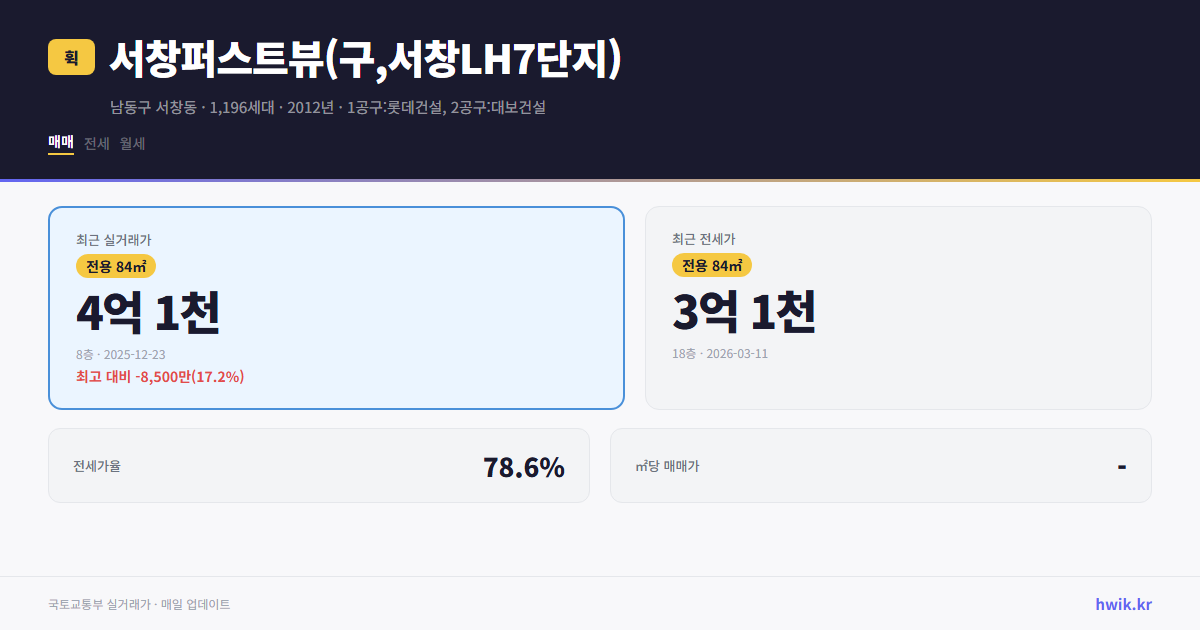
Task: Click the 18층 · 2026-03-11 date text
Action: (722, 354)
